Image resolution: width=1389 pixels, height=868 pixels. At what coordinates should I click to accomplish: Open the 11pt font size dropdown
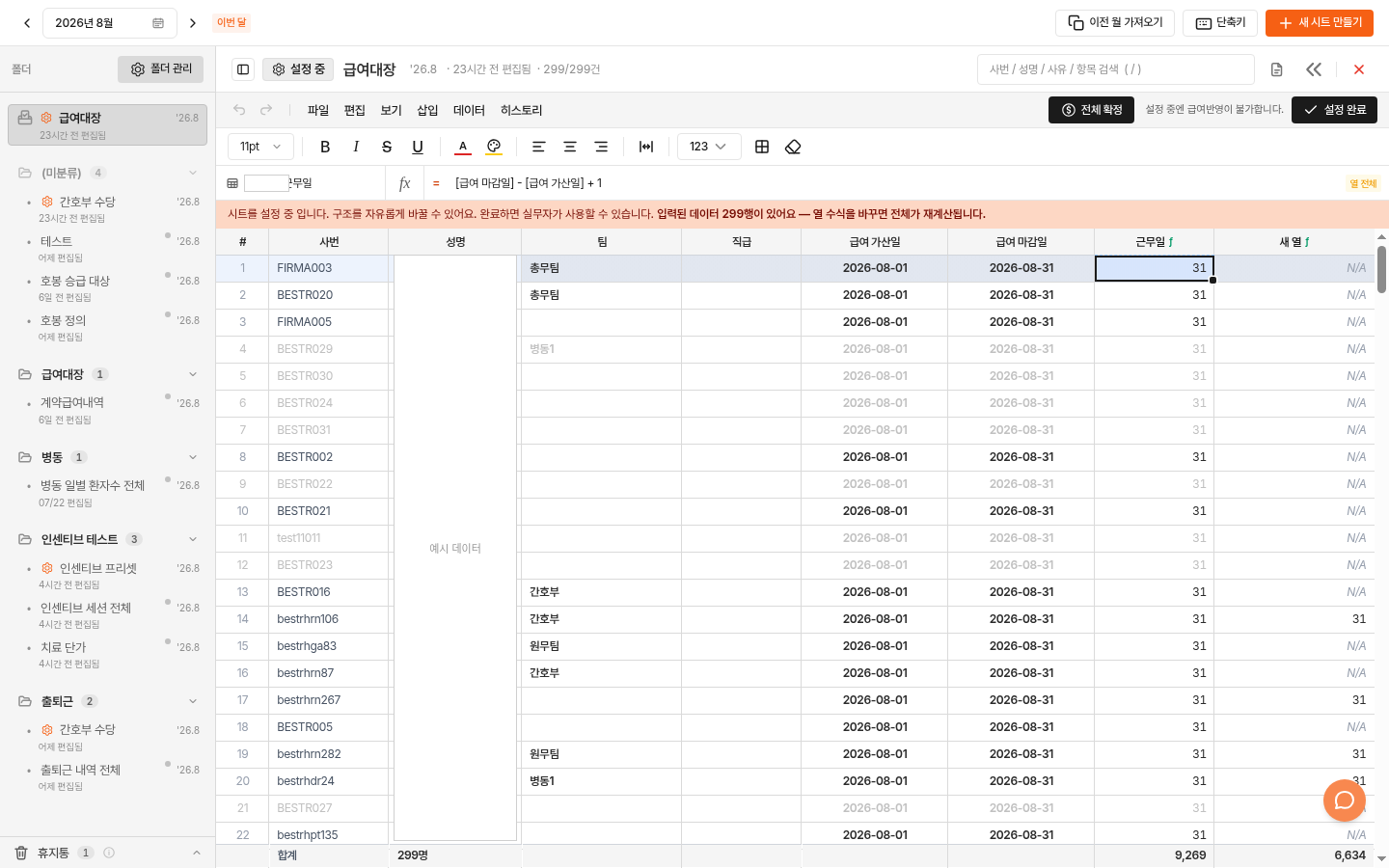tap(260, 147)
